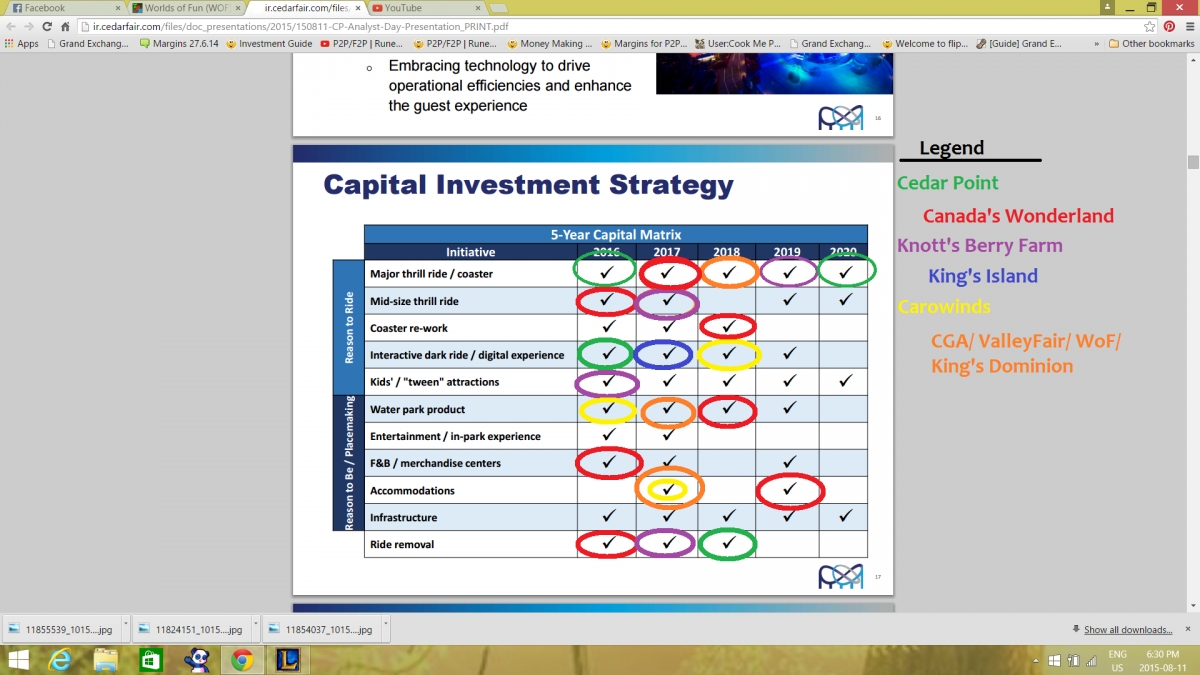Switch to Chrome in the taskbar
Image resolution: width=1200 pixels, height=675 pixels.
pyautogui.click(x=241, y=660)
